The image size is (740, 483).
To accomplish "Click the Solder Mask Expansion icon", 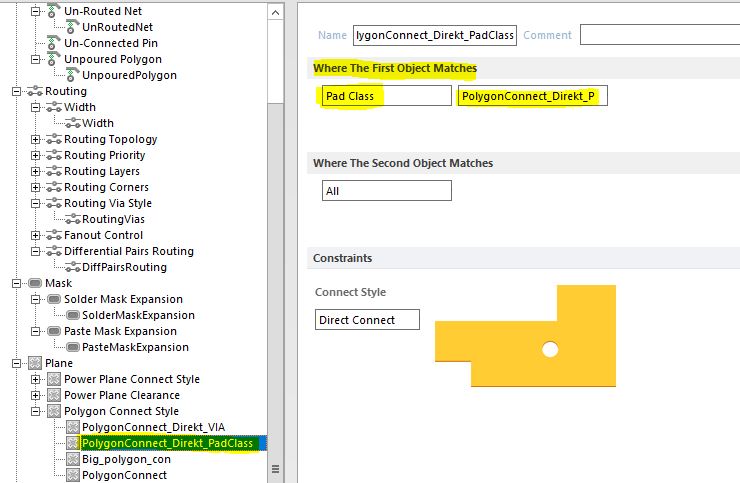I will pos(54,299).
